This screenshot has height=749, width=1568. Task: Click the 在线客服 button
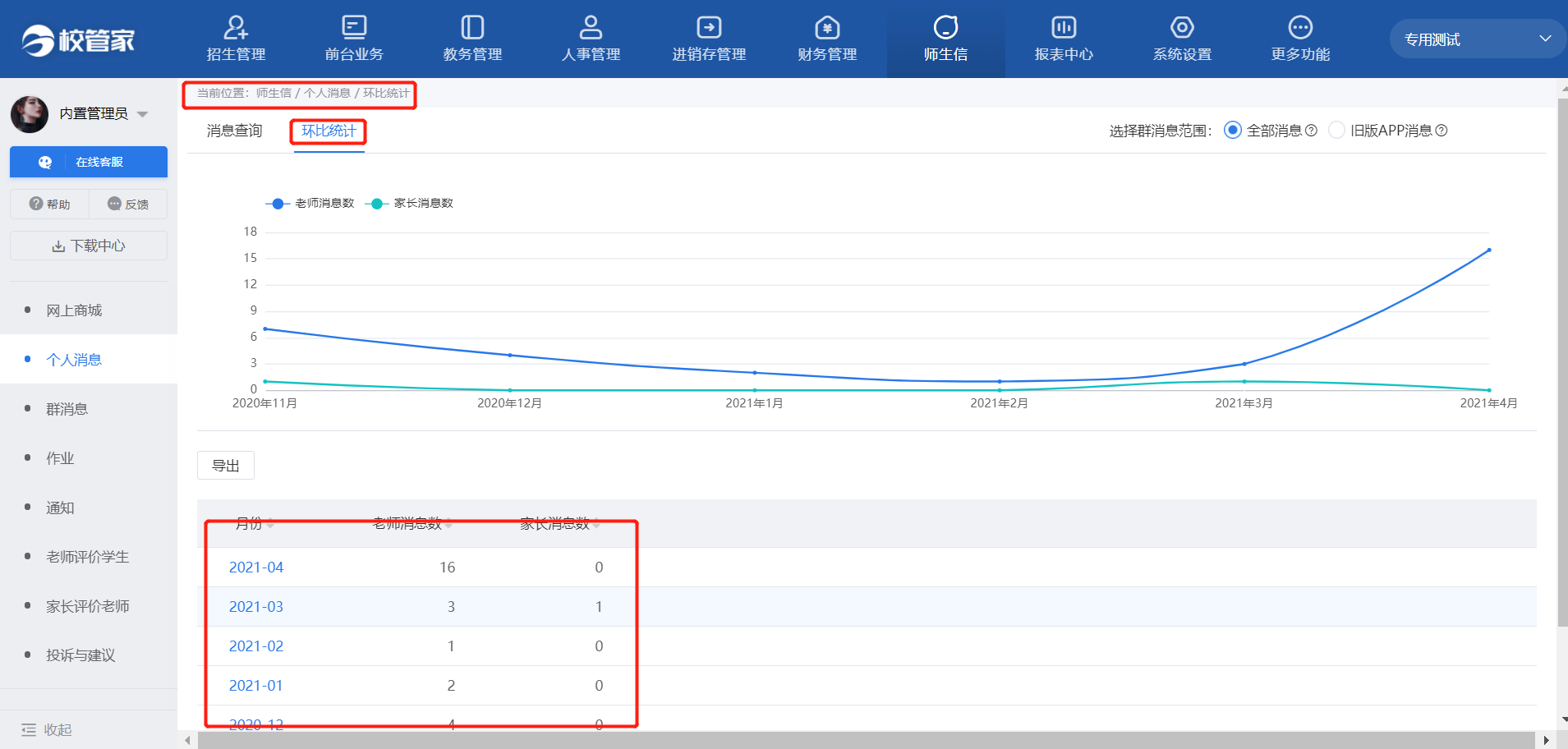click(89, 162)
